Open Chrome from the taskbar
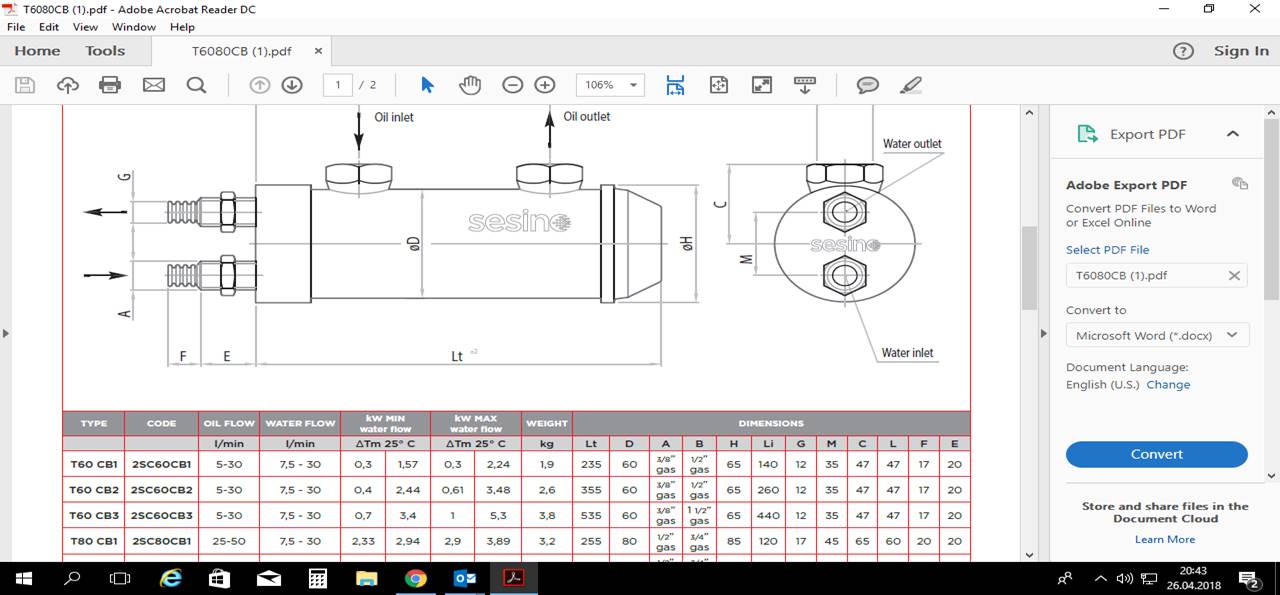 (416, 578)
